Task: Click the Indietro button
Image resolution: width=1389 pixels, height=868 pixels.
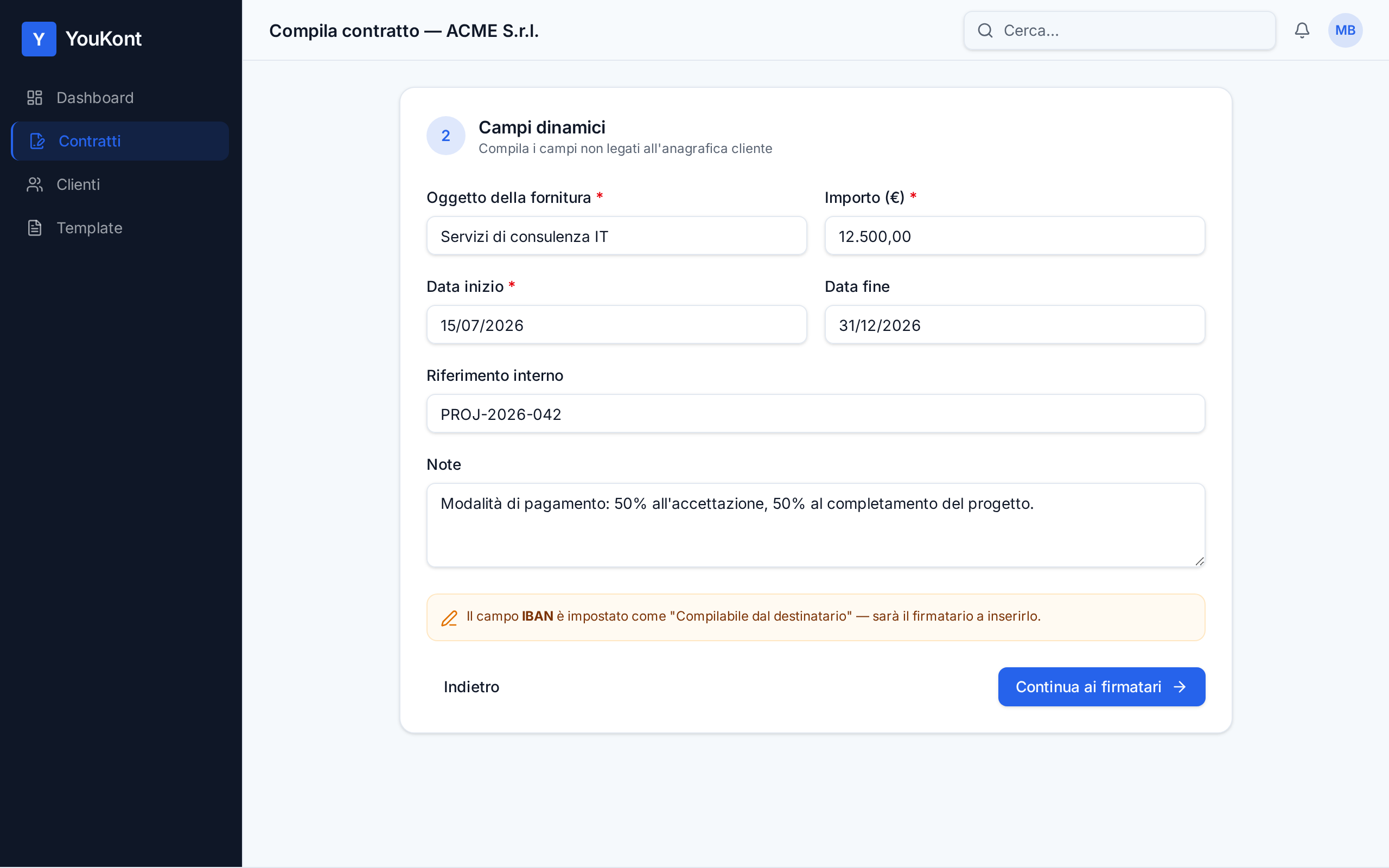Action: pos(471,687)
